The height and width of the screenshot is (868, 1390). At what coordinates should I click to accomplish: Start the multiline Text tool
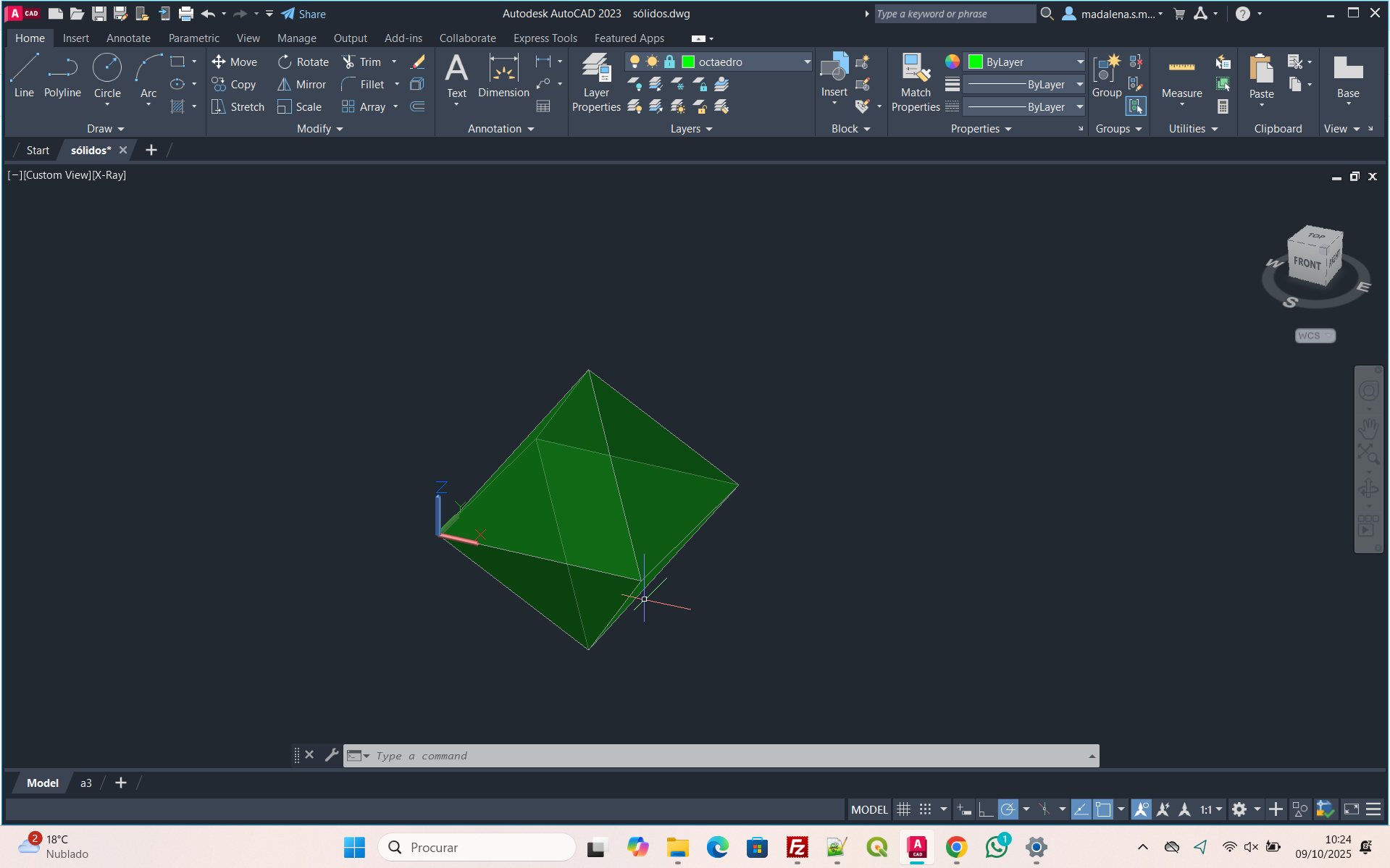pos(456,75)
